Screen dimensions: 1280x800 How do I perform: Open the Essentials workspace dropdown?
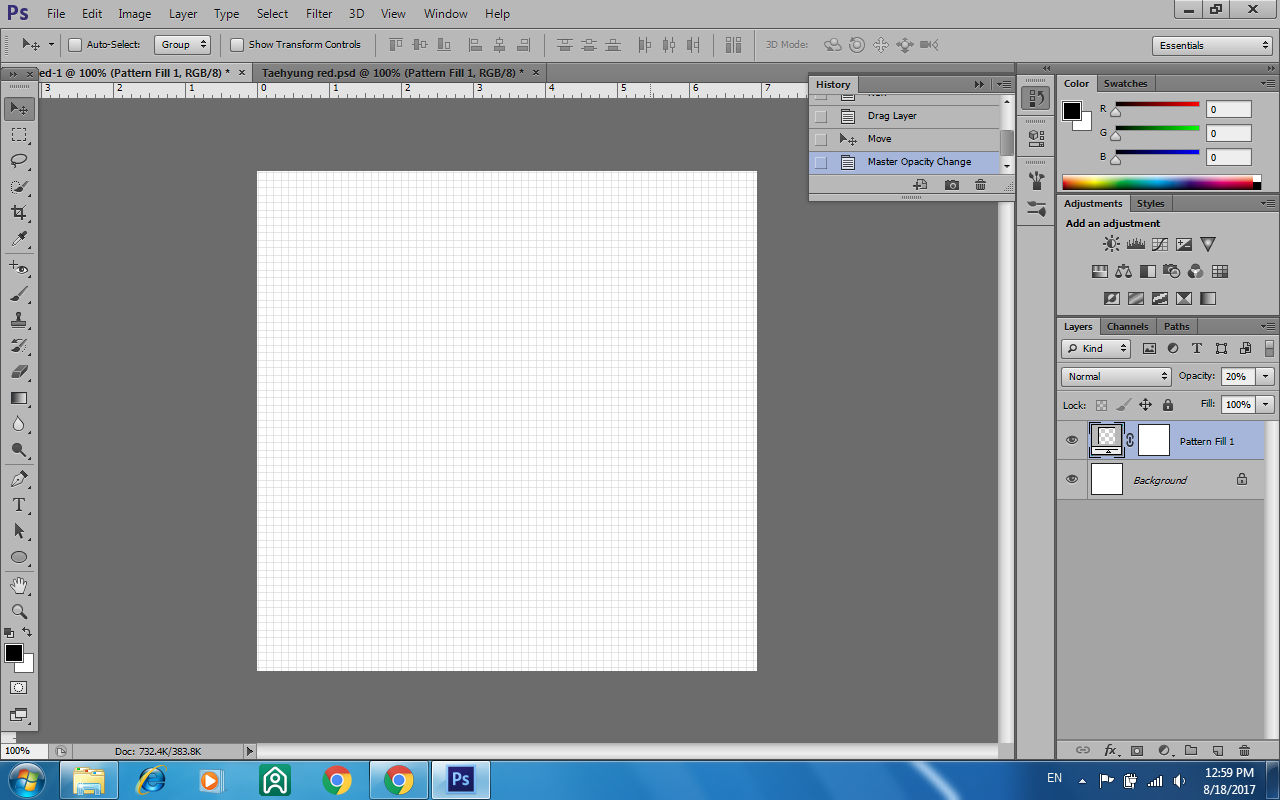pos(1212,46)
